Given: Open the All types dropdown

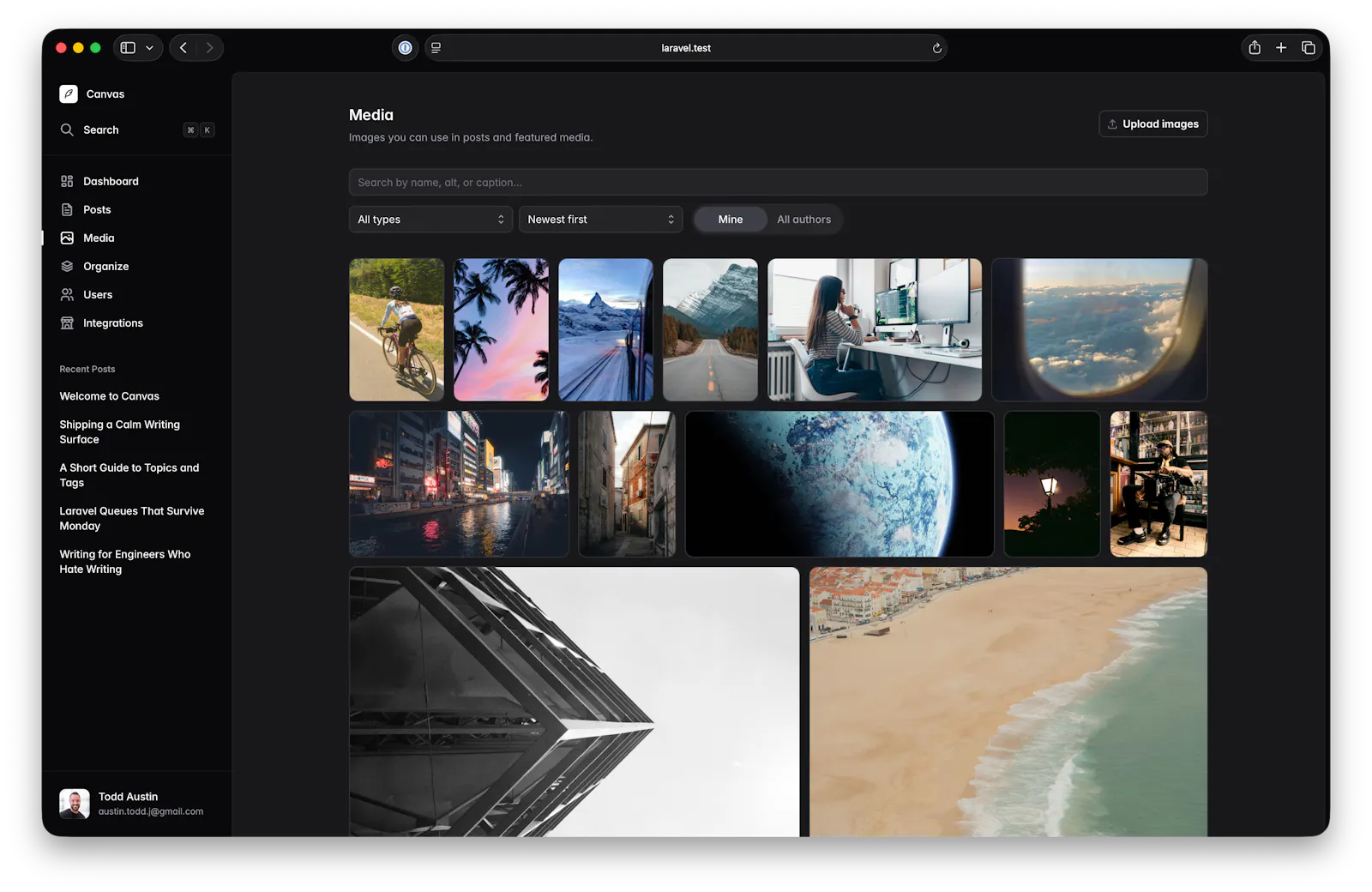Looking at the screenshot, I should point(430,220).
